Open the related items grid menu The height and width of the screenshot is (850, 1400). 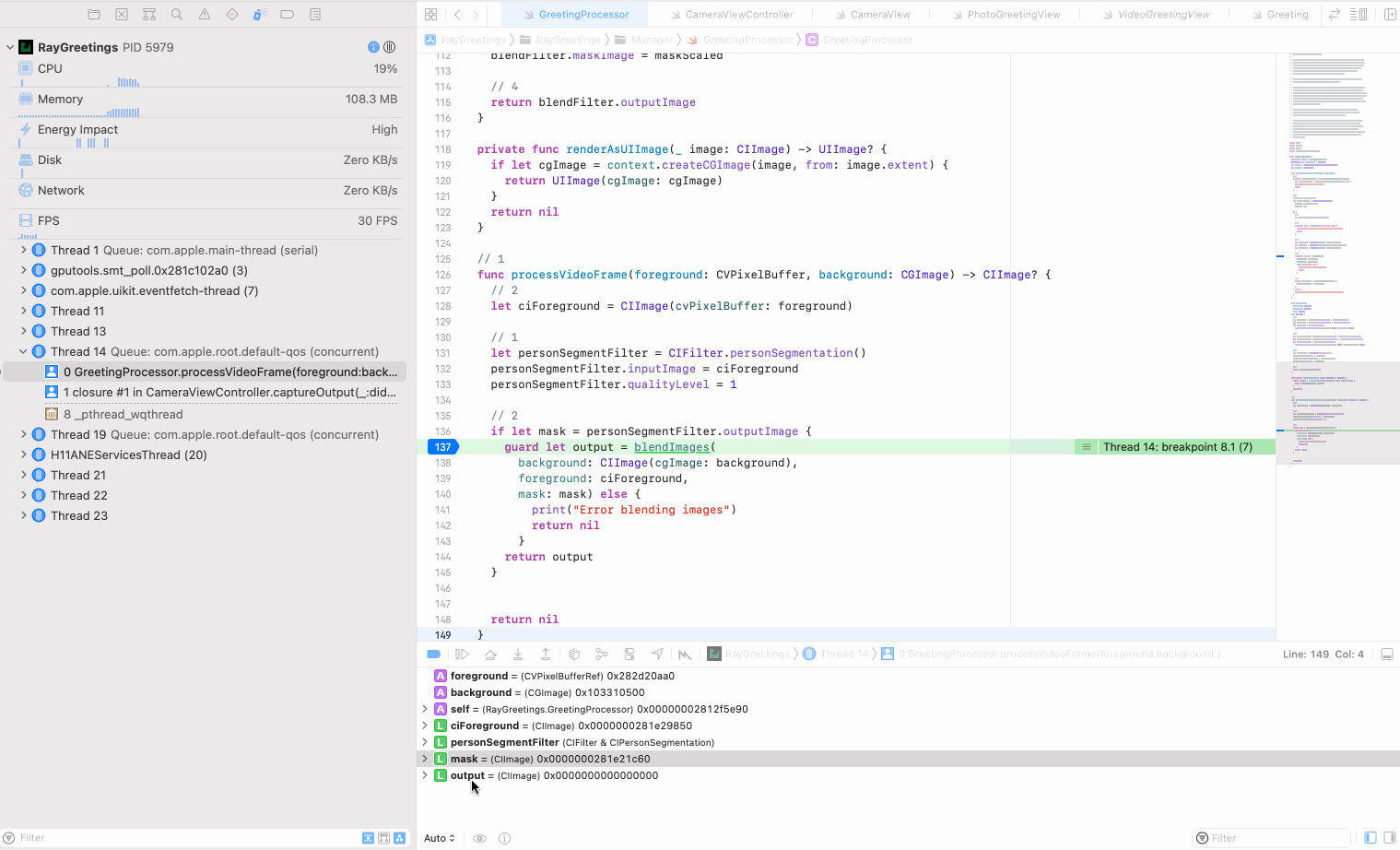coord(430,15)
